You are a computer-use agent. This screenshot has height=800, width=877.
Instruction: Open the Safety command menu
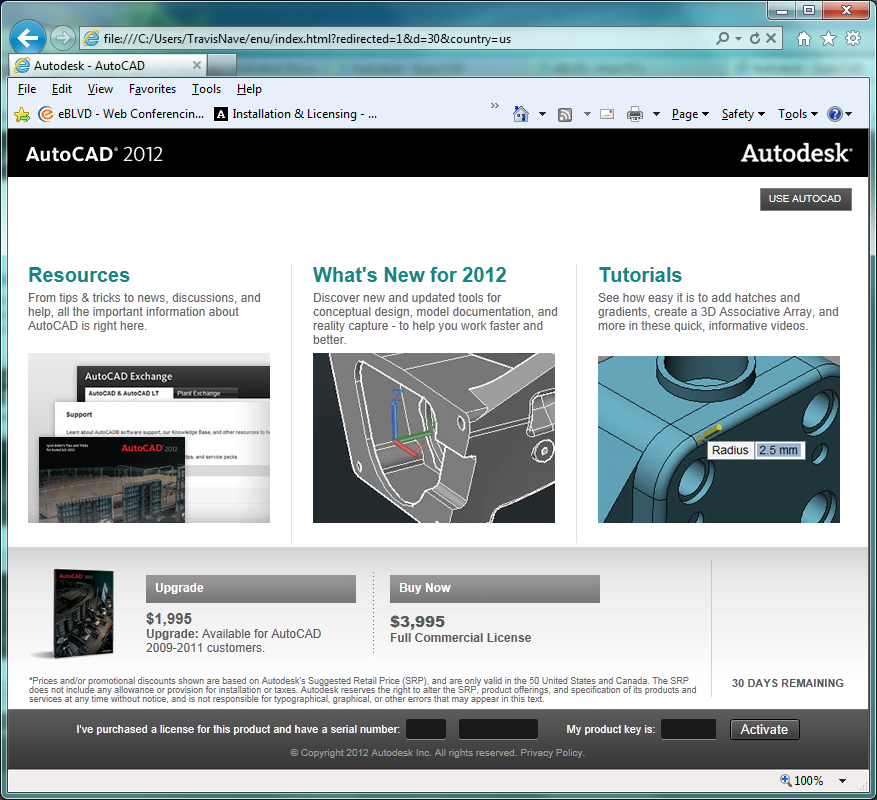click(x=743, y=114)
